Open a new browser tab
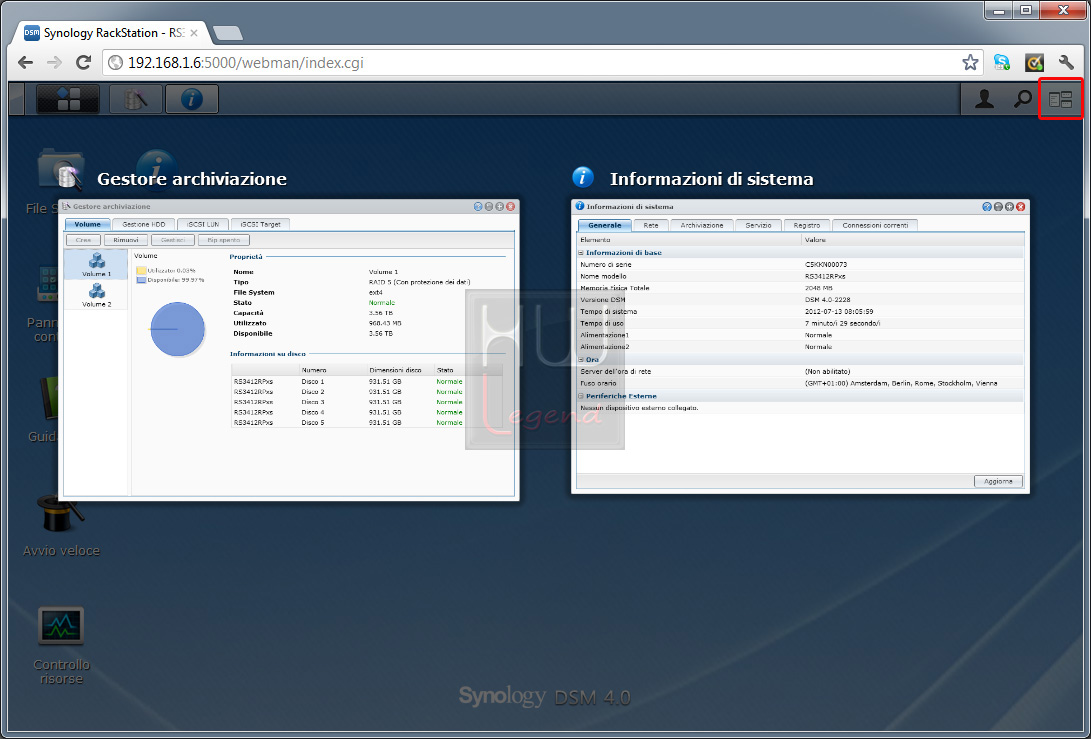The image size is (1091, 739). tap(228, 33)
